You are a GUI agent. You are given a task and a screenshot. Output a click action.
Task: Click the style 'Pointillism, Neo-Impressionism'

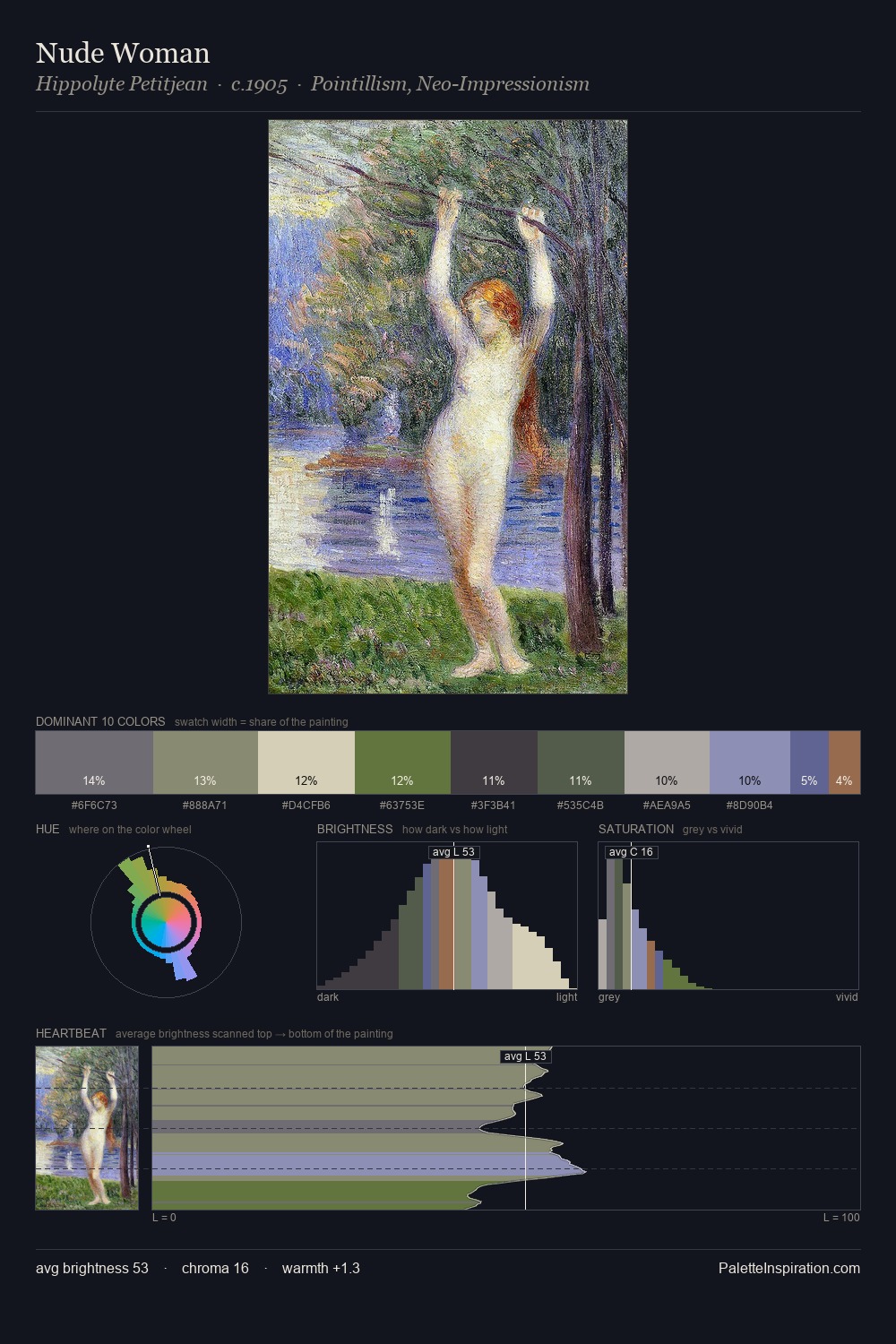coord(450,84)
